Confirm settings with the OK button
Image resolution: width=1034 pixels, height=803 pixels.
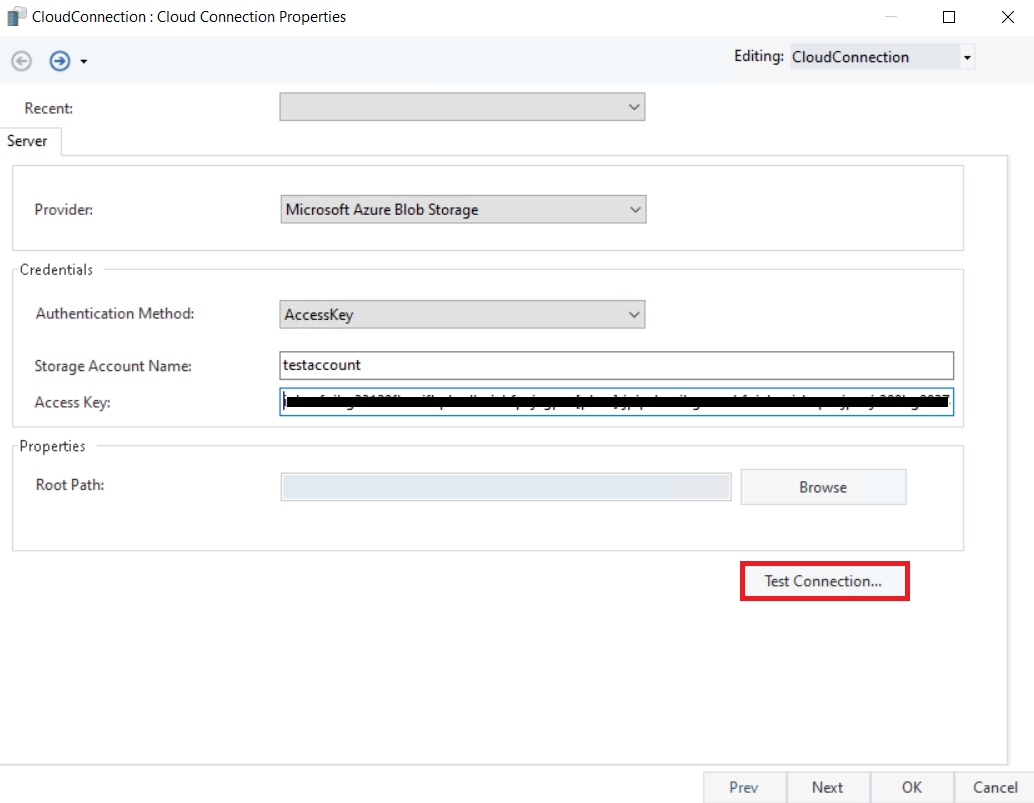point(912,787)
